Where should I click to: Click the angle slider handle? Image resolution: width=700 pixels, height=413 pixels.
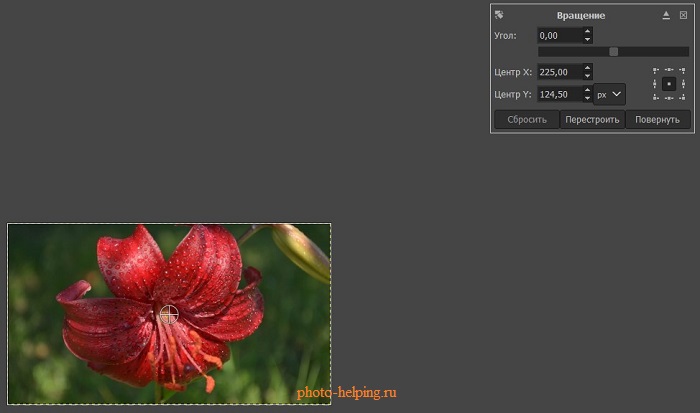[x=614, y=52]
